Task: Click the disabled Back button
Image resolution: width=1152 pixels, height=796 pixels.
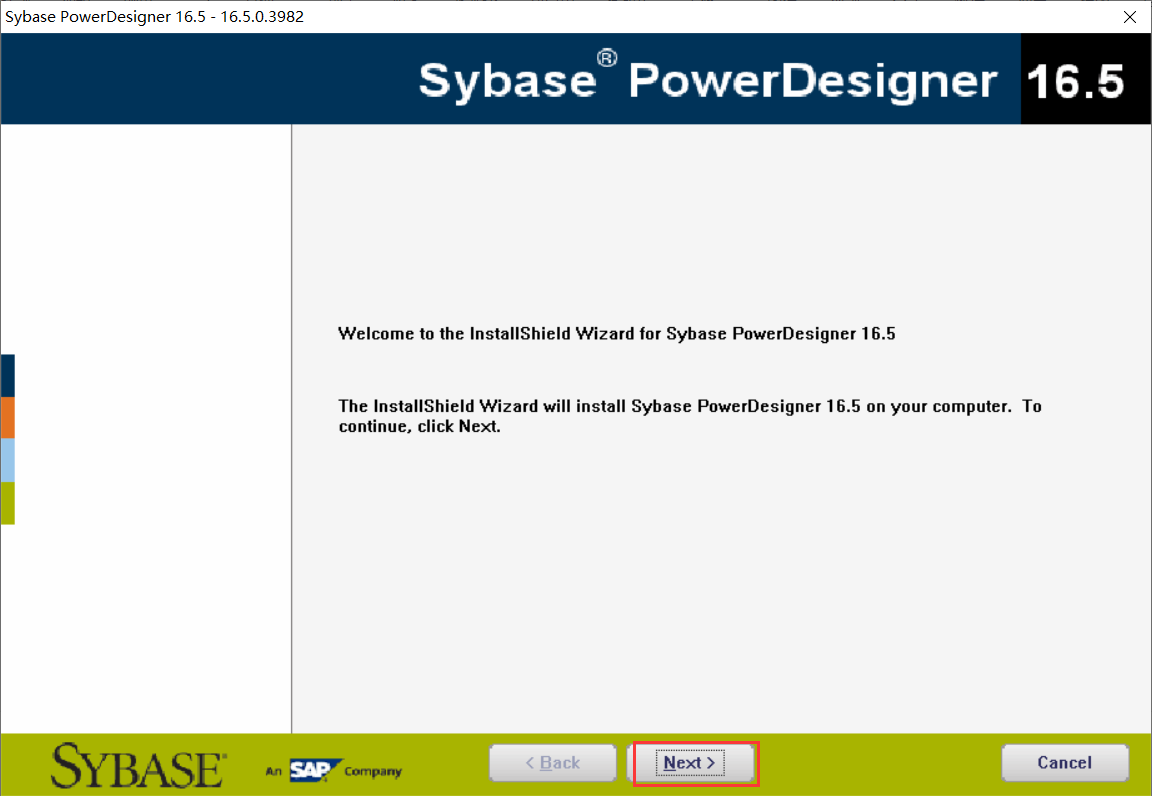Action: 552,762
